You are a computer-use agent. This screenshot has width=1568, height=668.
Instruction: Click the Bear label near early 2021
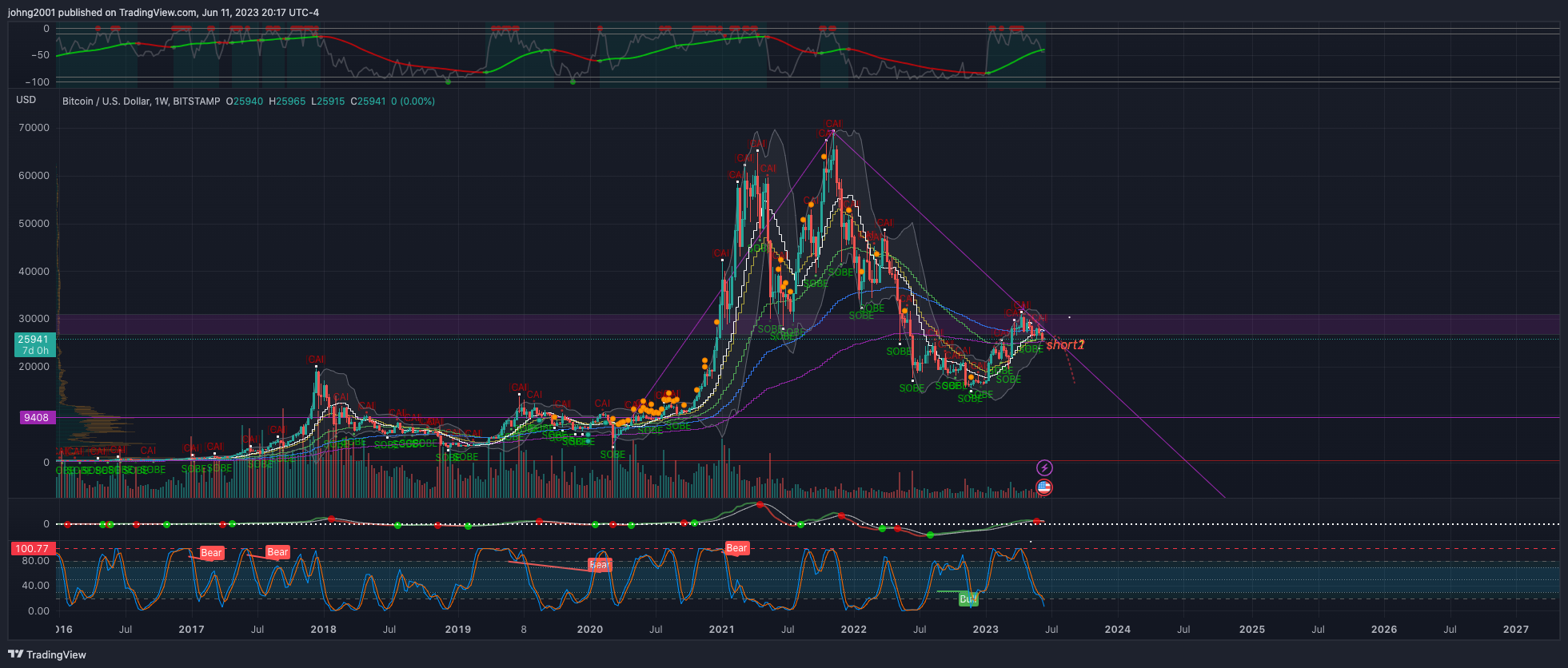pyautogui.click(x=736, y=548)
